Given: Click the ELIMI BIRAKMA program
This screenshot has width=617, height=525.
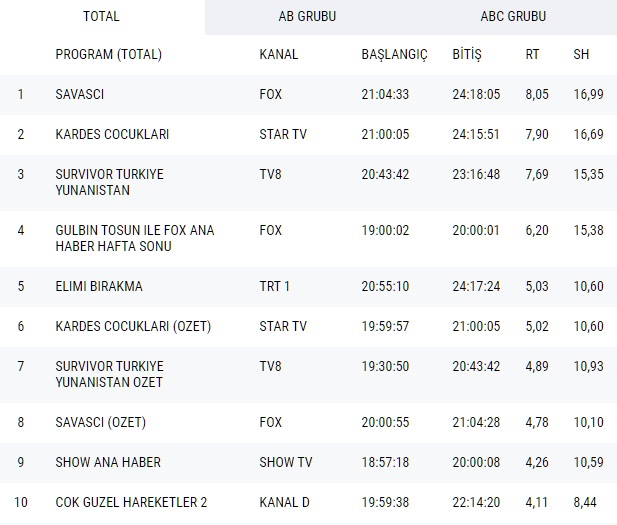Looking at the screenshot, I should [x=99, y=286].
